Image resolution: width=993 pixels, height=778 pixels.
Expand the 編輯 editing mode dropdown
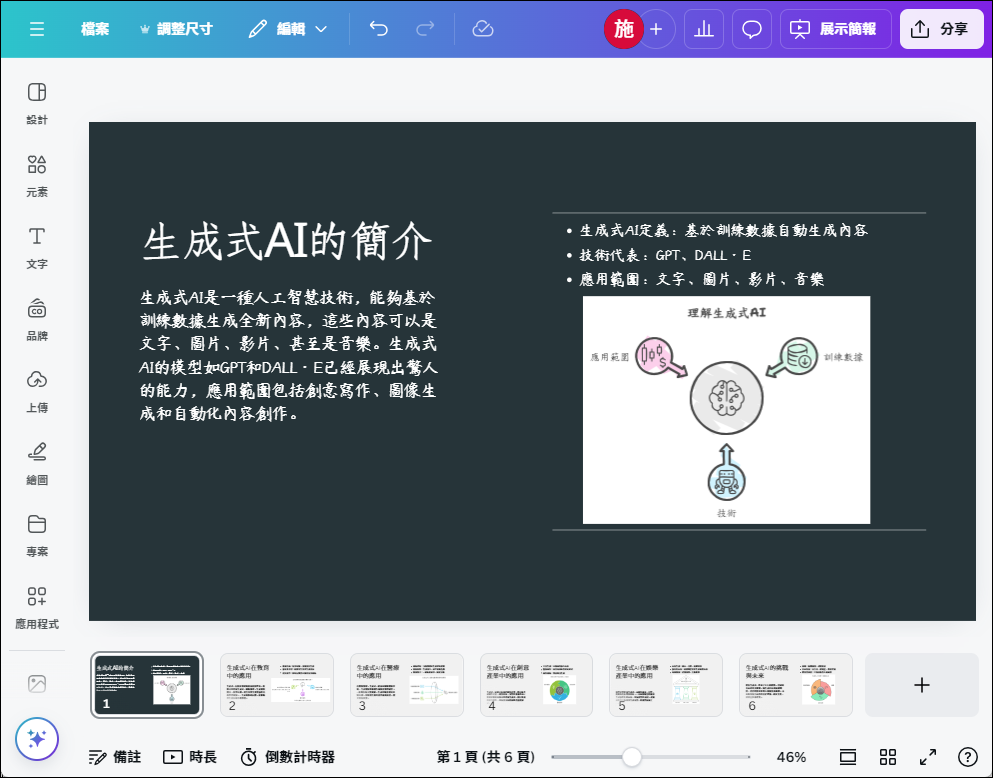pos(288,29)
